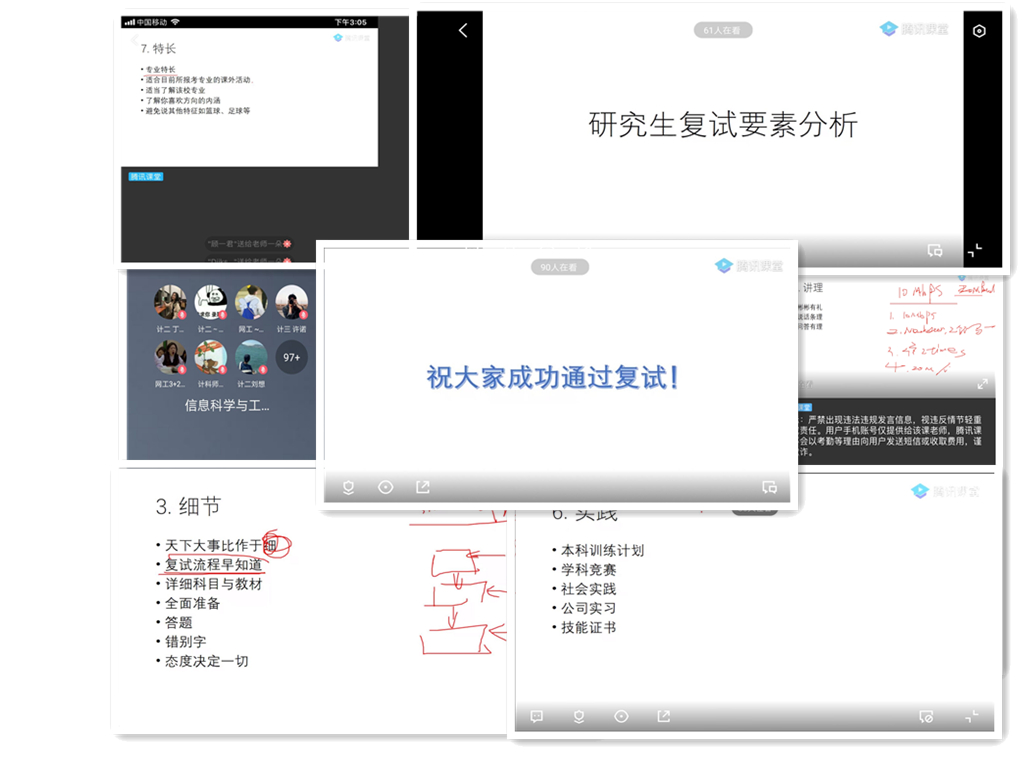Click the back arrow on the 研究生复试要素分析 video

462,31
